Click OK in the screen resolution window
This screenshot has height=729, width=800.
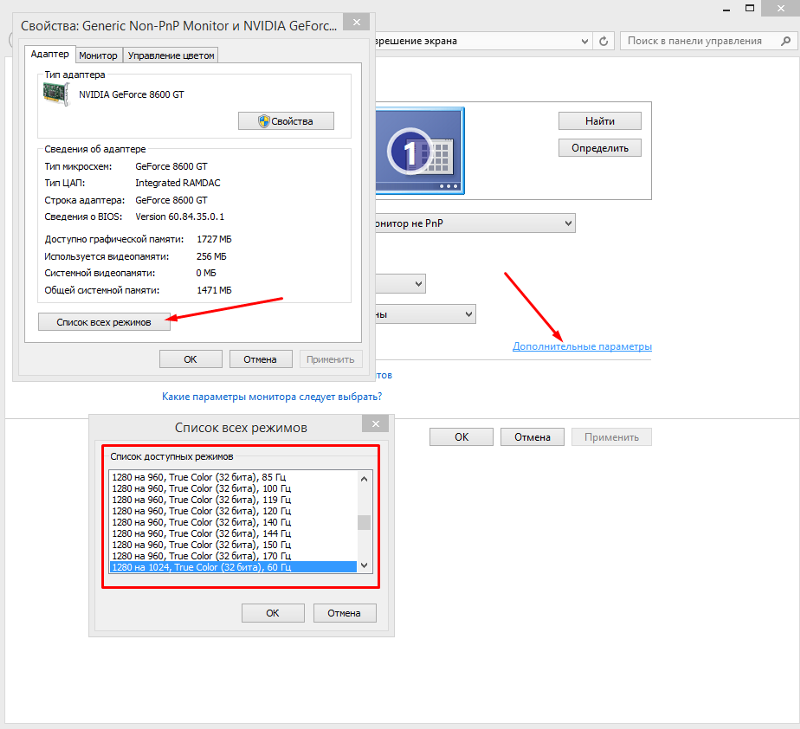tap(461, 437)
